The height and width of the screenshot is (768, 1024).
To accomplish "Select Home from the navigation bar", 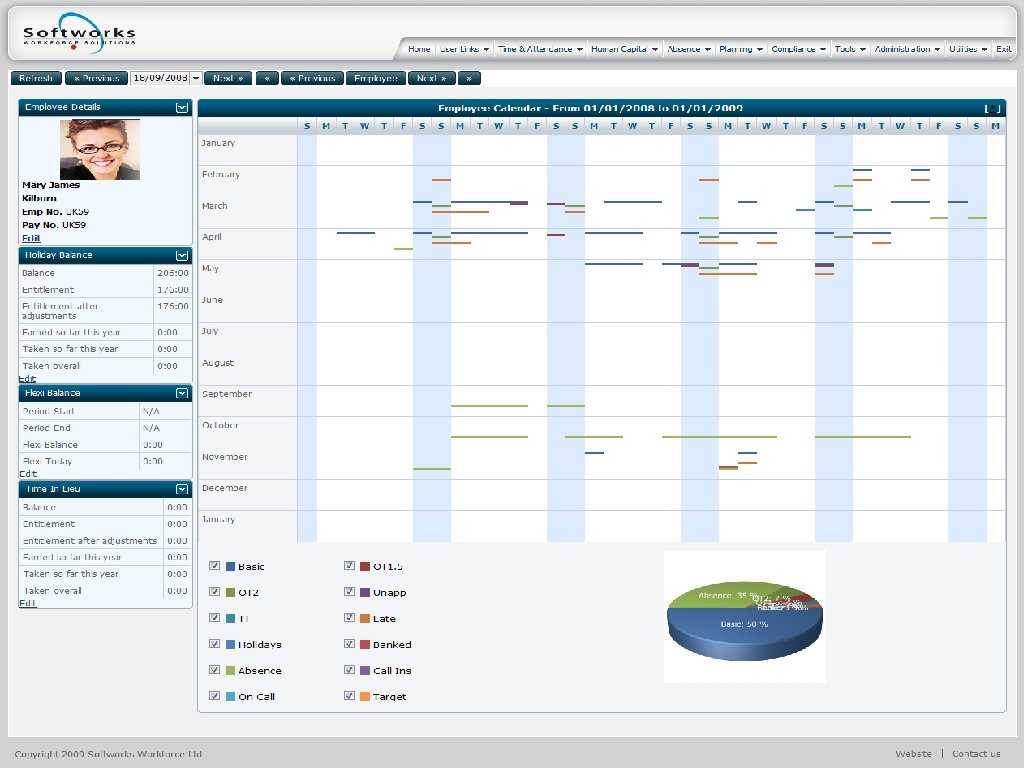I will click(x=419, y=47).
